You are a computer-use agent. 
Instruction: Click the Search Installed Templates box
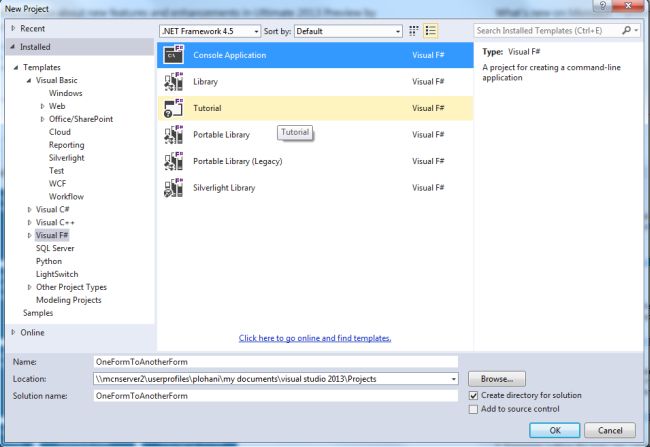[547, 30]
